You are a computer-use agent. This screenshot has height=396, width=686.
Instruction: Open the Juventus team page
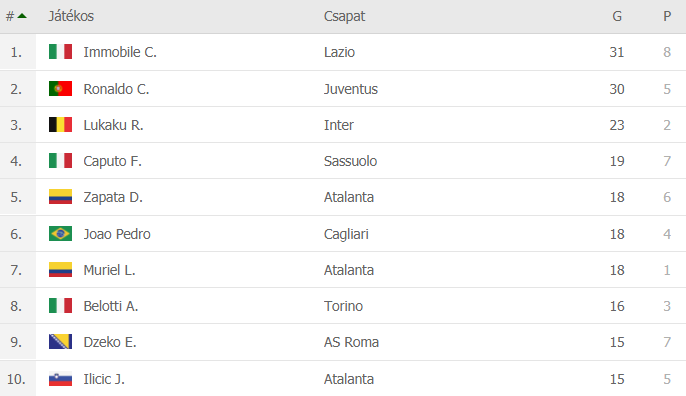(x=350, y=89)
